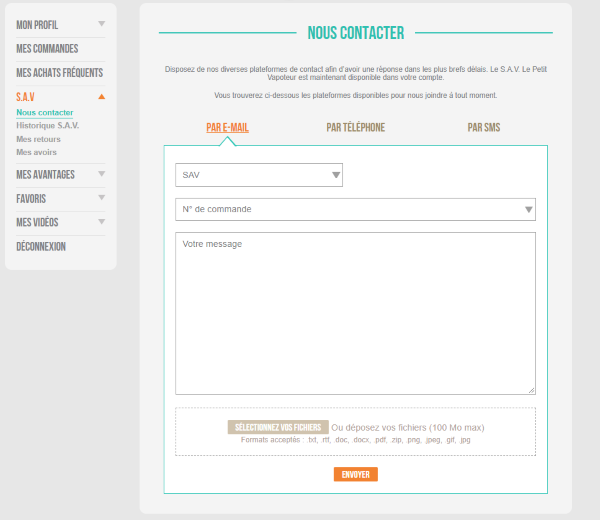This screenshot has height=520, width=600.
Task: Open Mes Achats Fréquents section
Action: pyautogui.click(x=59, y=73)
